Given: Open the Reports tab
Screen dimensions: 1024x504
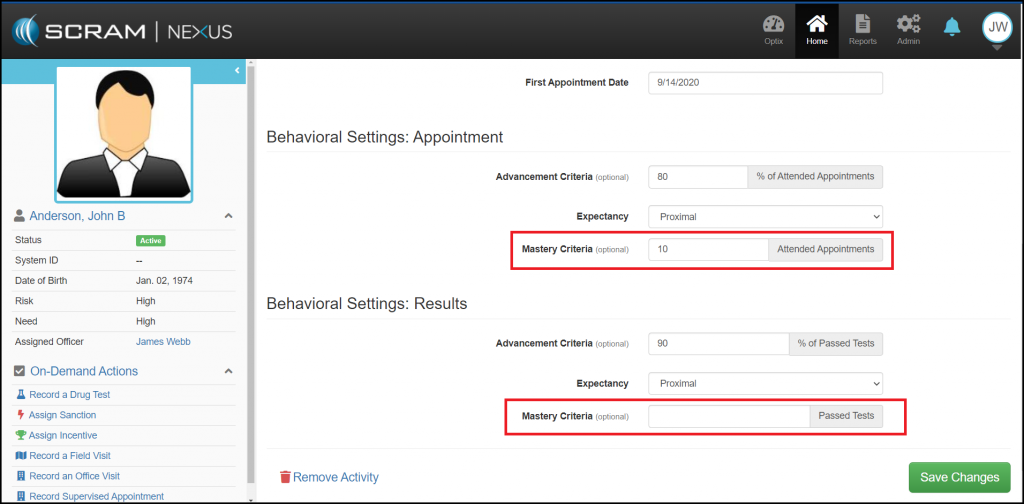Looking at the screenshot, I should (x=862, y=30).
